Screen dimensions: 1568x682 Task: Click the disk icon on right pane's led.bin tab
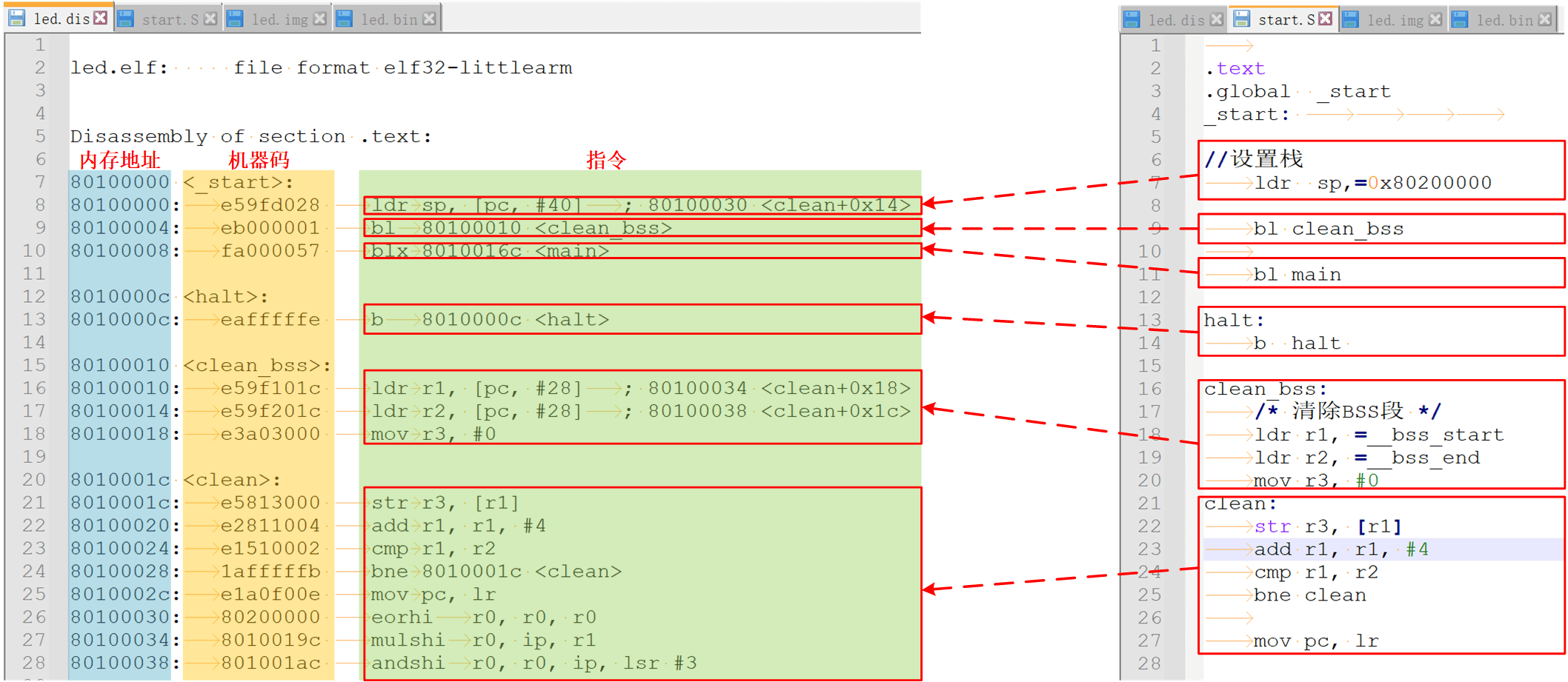point(1460,20)
